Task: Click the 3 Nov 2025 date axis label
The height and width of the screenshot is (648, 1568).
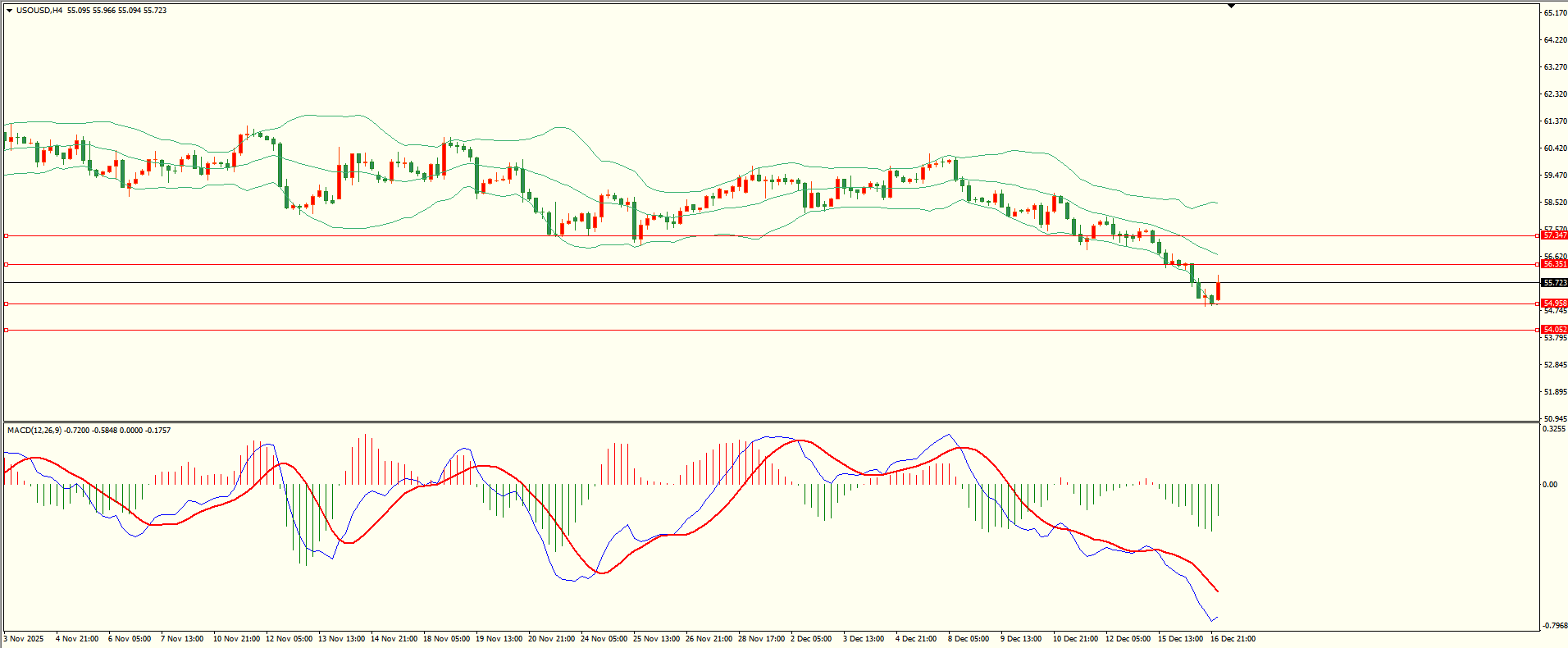Action: pos(24,639)
